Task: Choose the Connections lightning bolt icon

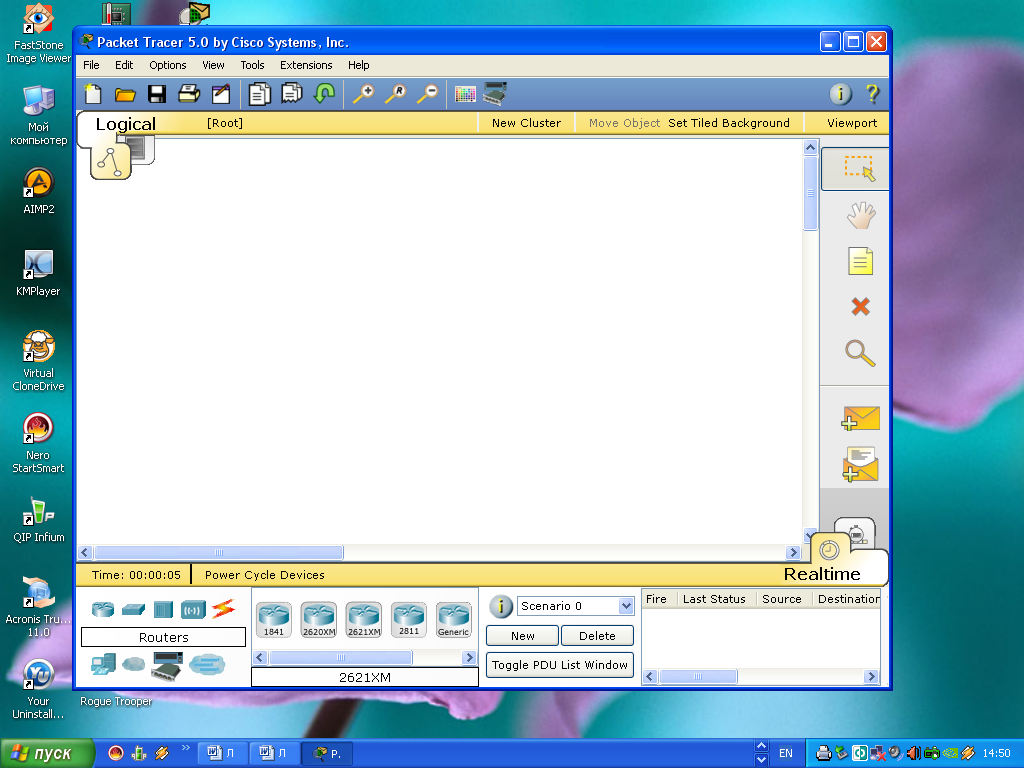Action: 223,609
